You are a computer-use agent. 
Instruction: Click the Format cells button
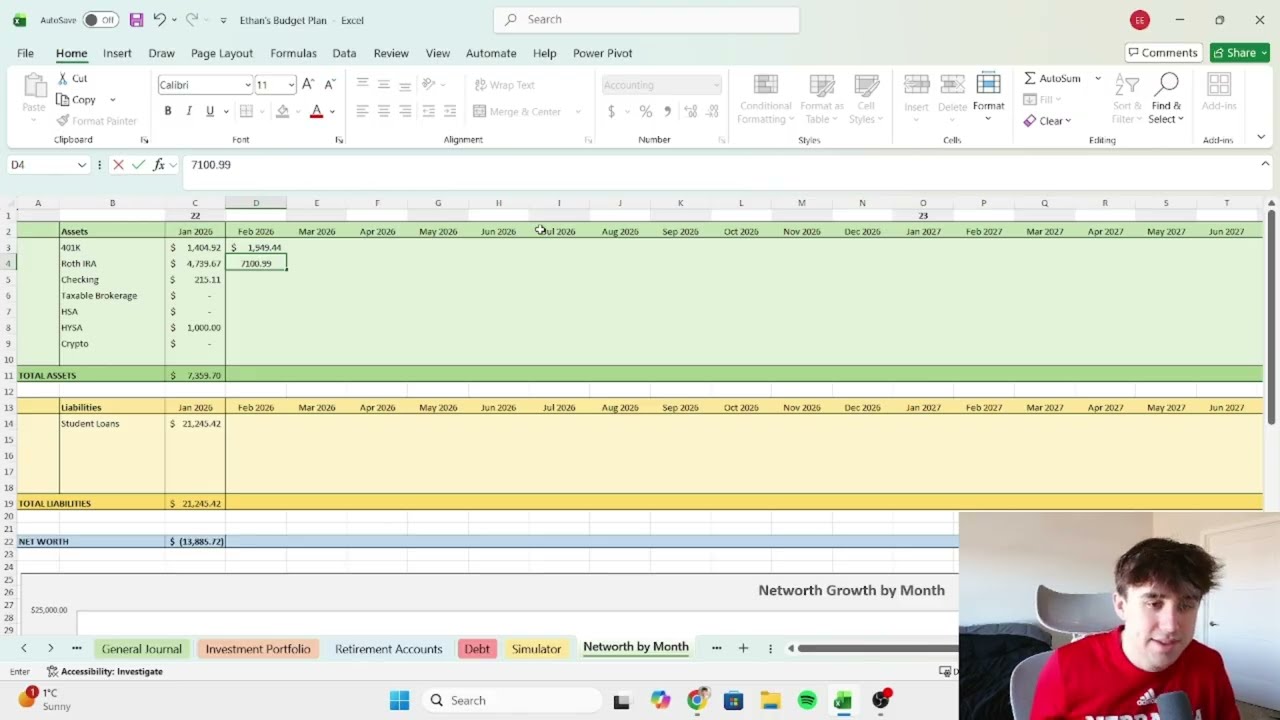(988, 98)
